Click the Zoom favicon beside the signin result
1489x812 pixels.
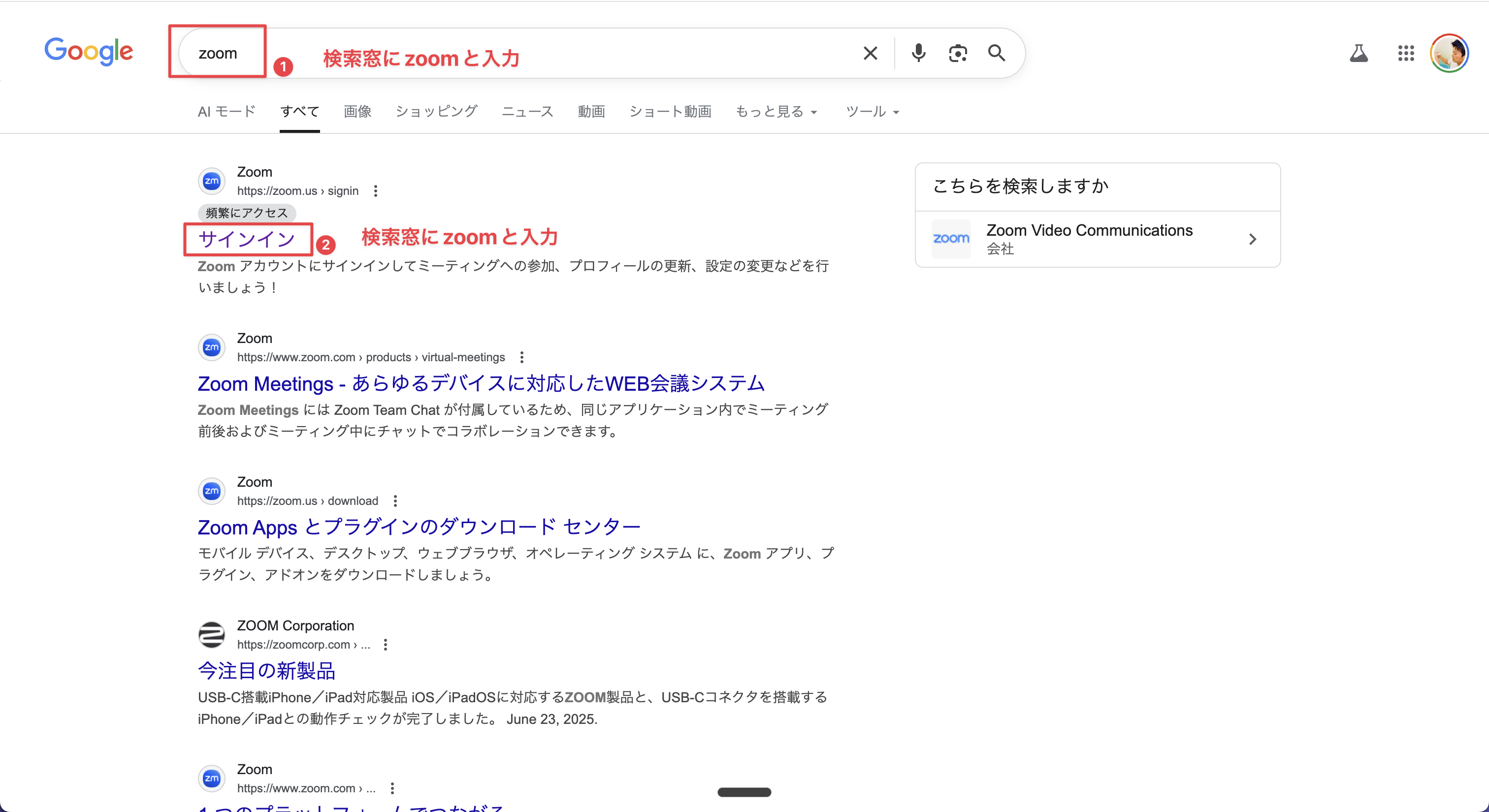[212, 181]
